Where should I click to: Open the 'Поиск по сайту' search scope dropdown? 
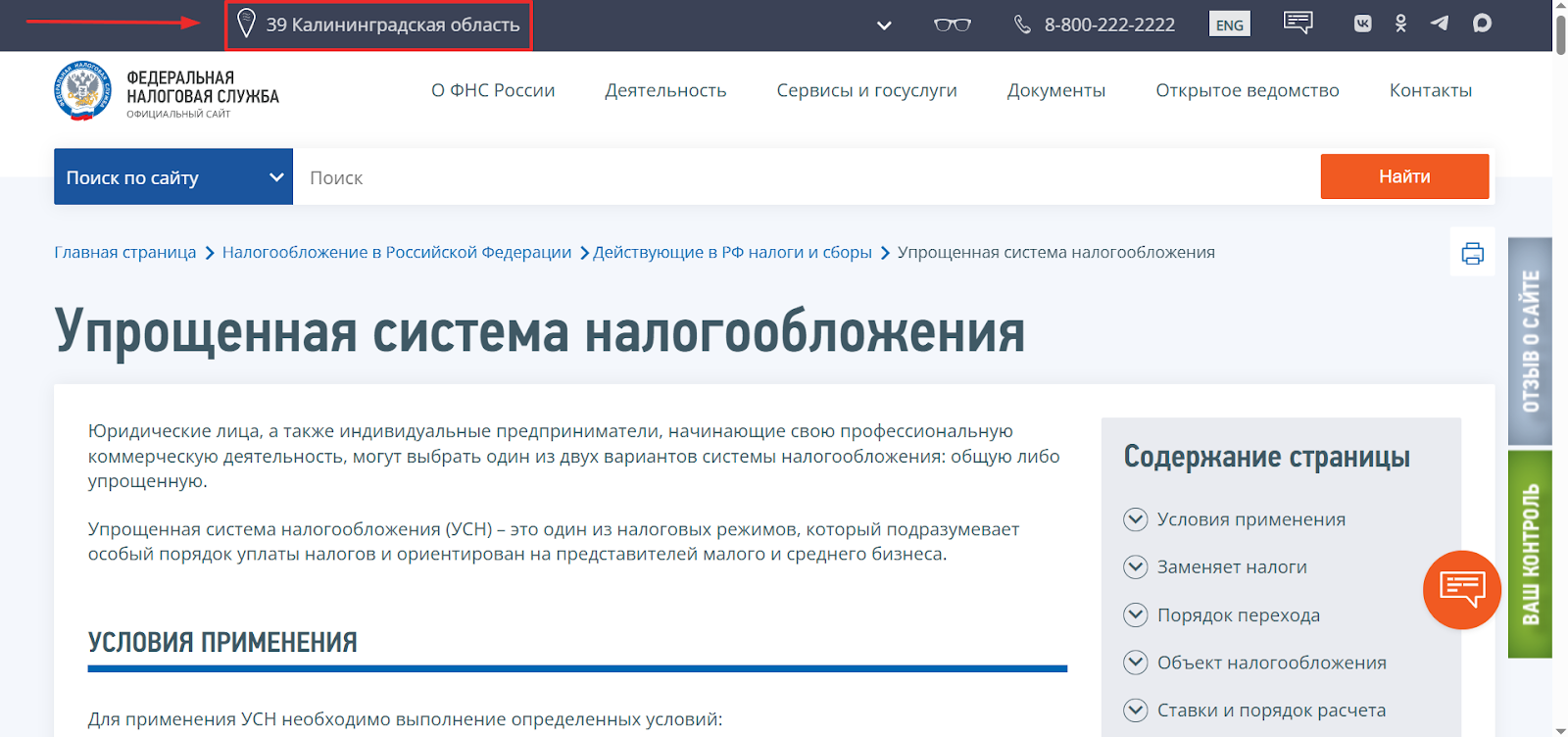point(173,177)
